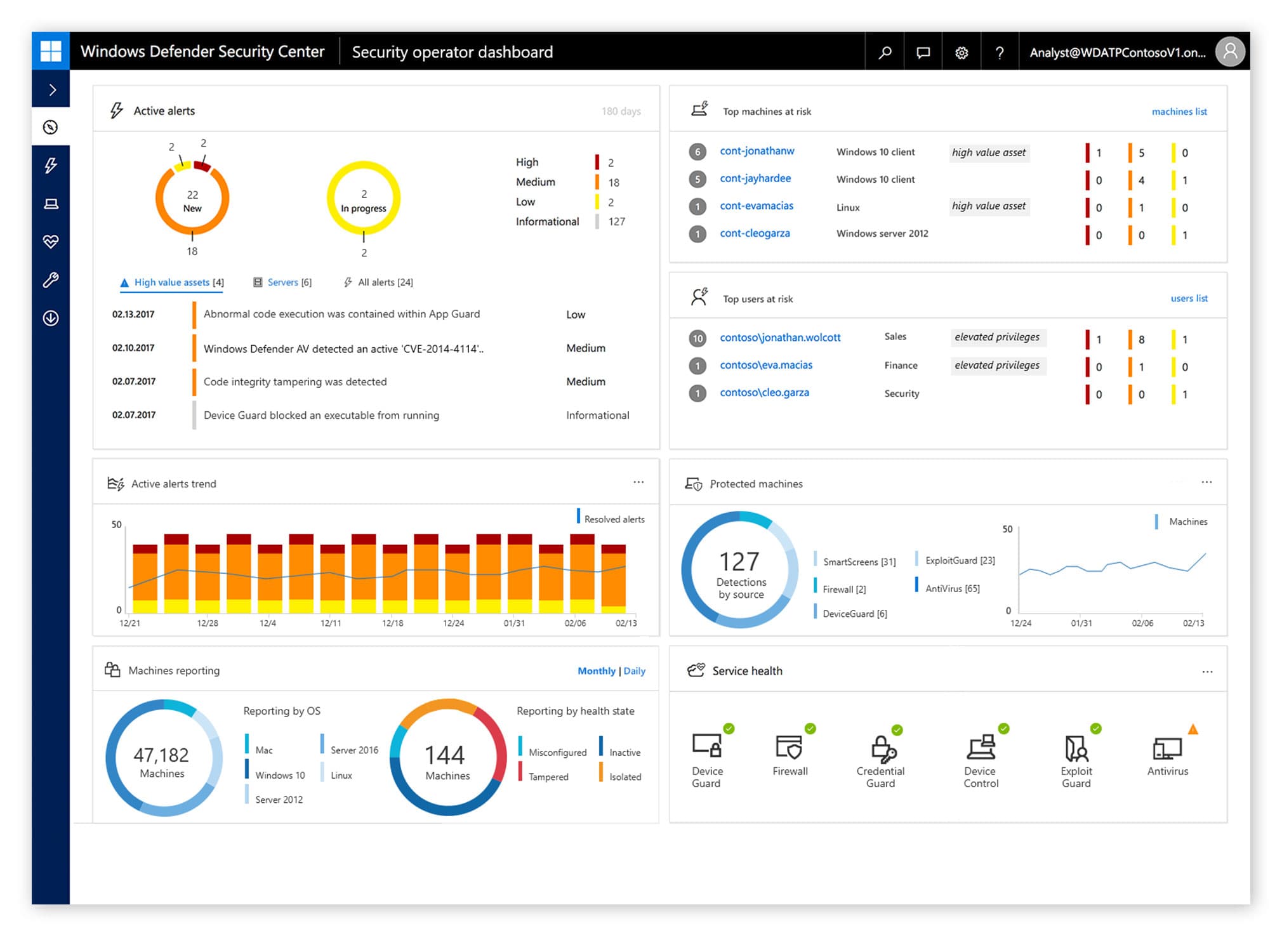Image resolution: width=1282 pixels, height=952 pixels.
Task: Open Service health heart icon in sidebar
Action: pos(51,242)
